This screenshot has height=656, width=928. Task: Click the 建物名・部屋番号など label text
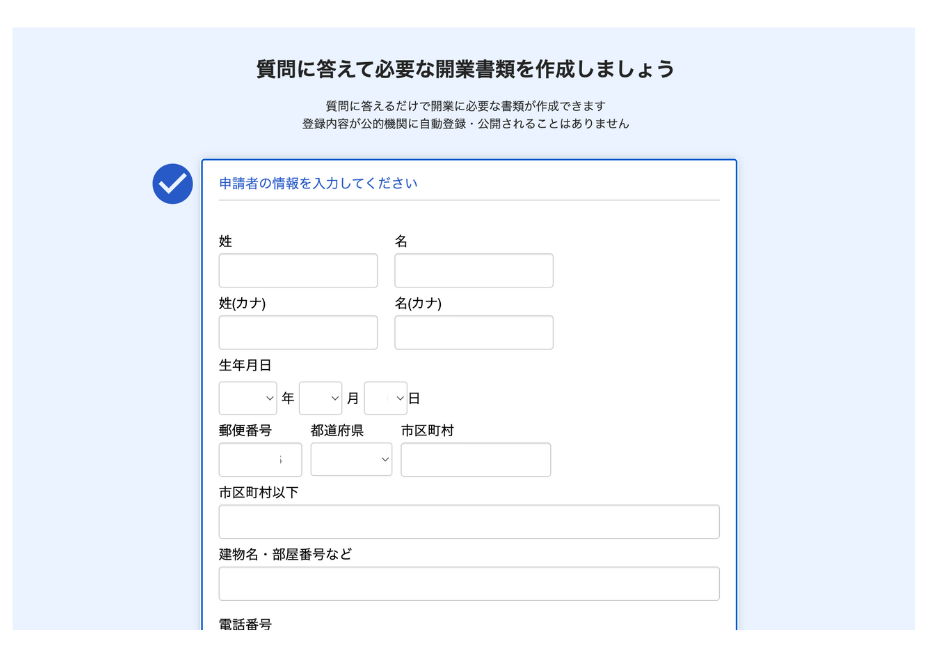[x=285, y=554]
